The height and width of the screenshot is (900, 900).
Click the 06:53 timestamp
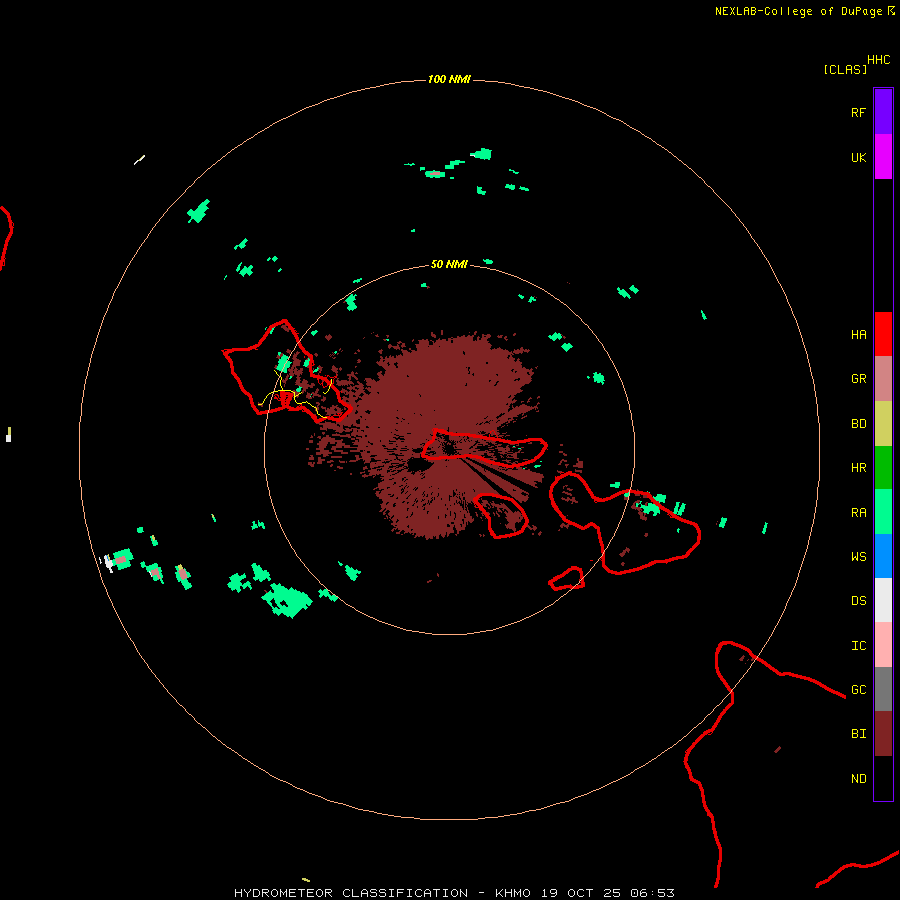pyautogui.click(x=652, y=893)
